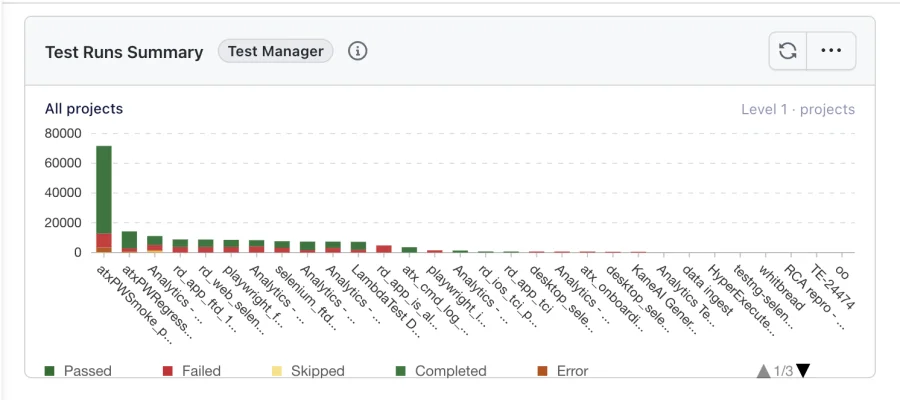The height and width of the screenshot is (400, 900).
Task: Click the atxPWSmoke_p... axis label
Action: coord(134,304)
